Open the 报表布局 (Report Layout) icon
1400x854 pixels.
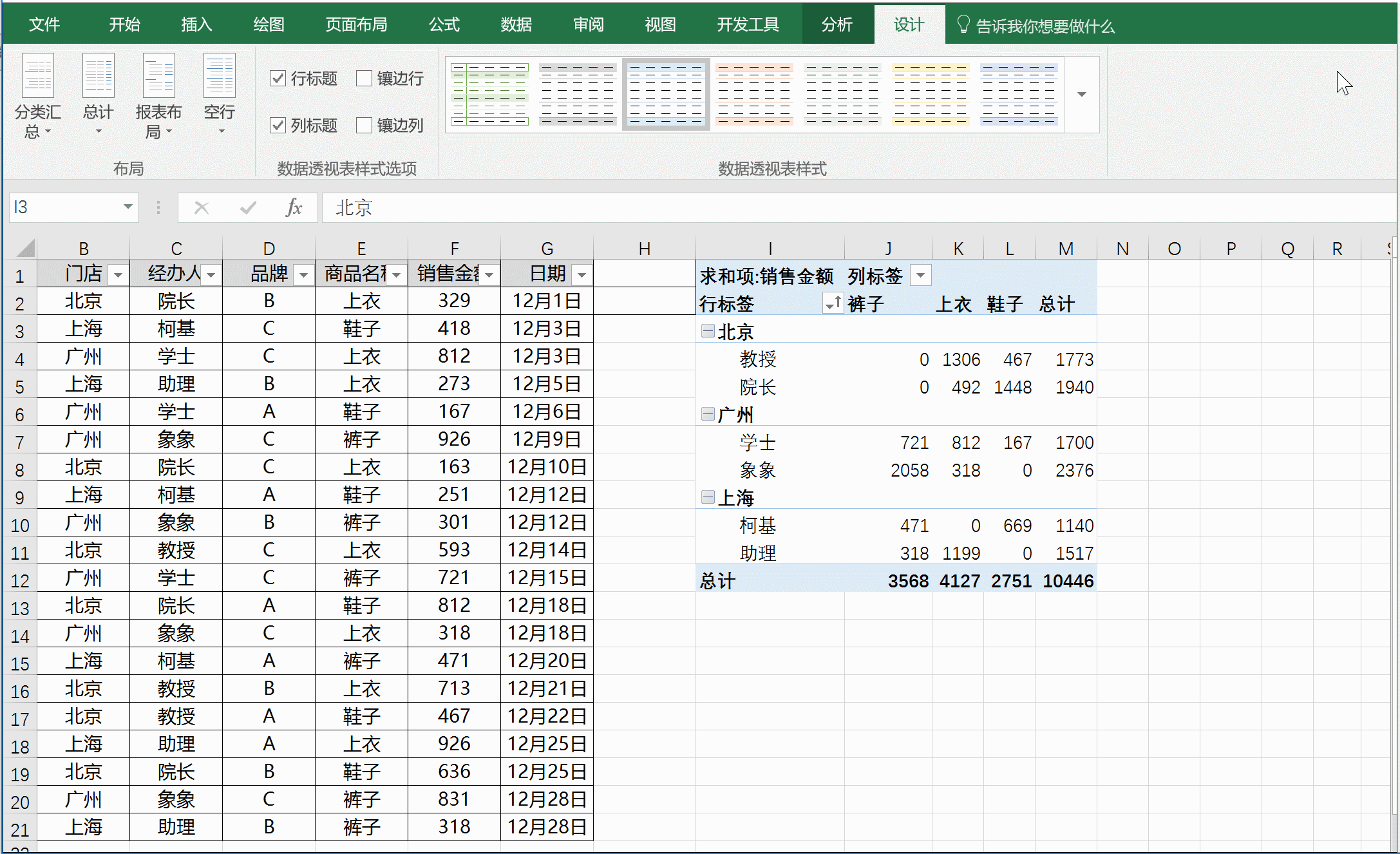(158, 97)
